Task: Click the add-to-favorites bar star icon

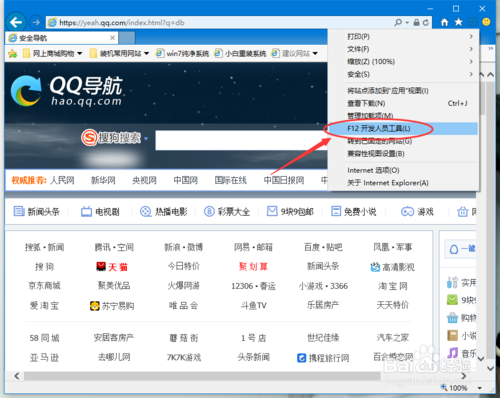Action: click(x=13, y=53)
